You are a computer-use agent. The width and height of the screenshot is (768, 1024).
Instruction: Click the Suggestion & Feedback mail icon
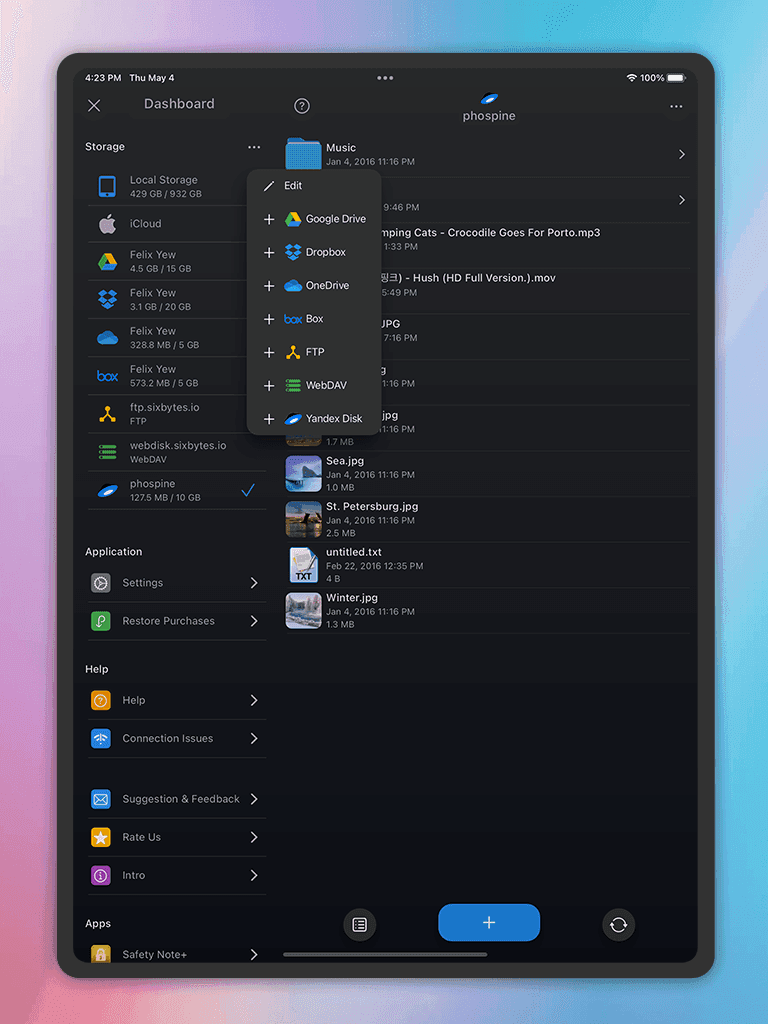pos(101,799)
